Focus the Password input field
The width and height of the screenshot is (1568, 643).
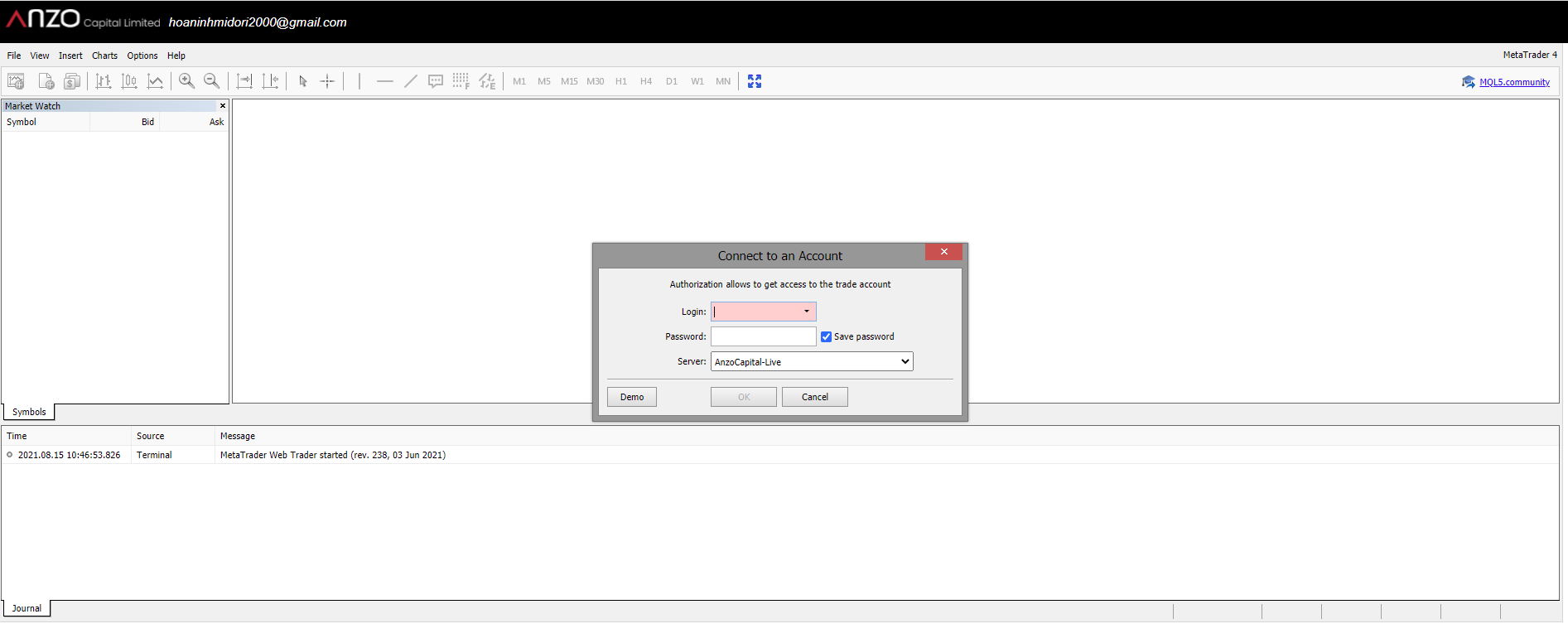click(764, 336)
